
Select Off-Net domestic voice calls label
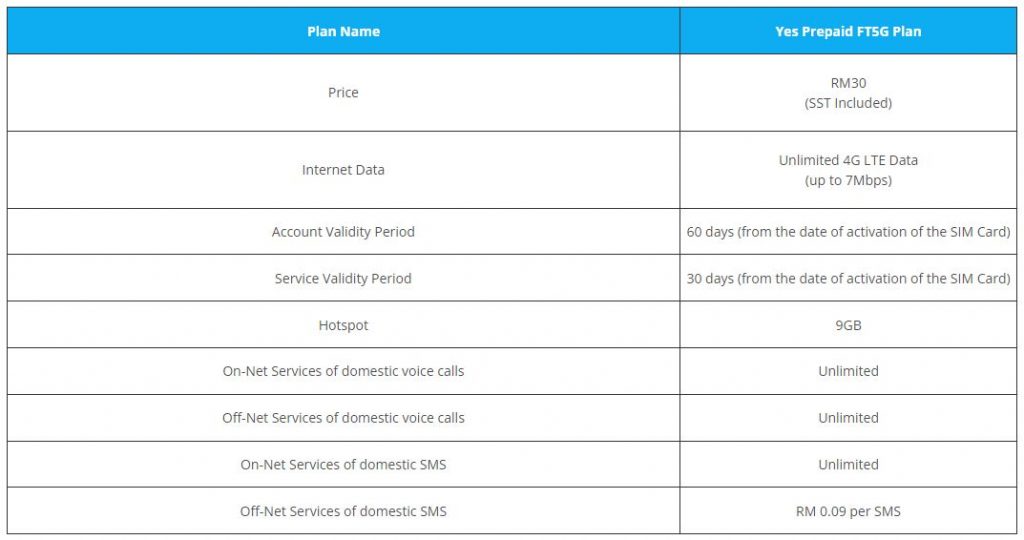tap(343, 418)
